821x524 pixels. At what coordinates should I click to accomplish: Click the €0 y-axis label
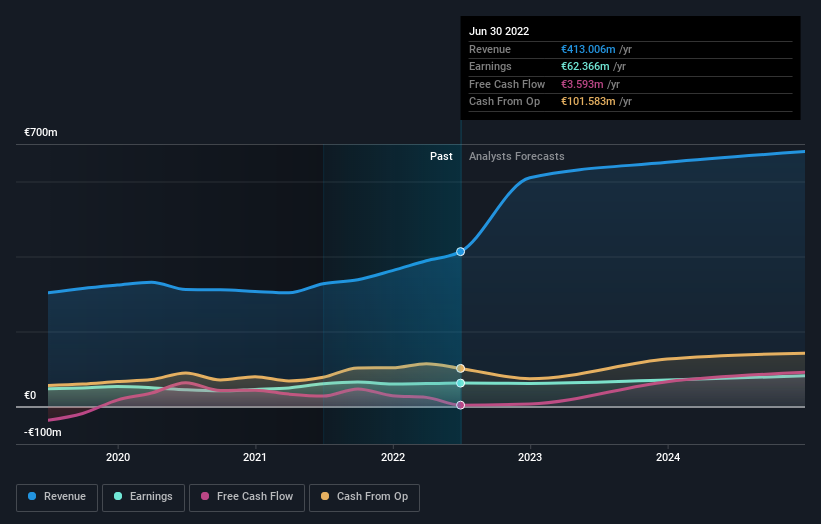coord(30,395)
